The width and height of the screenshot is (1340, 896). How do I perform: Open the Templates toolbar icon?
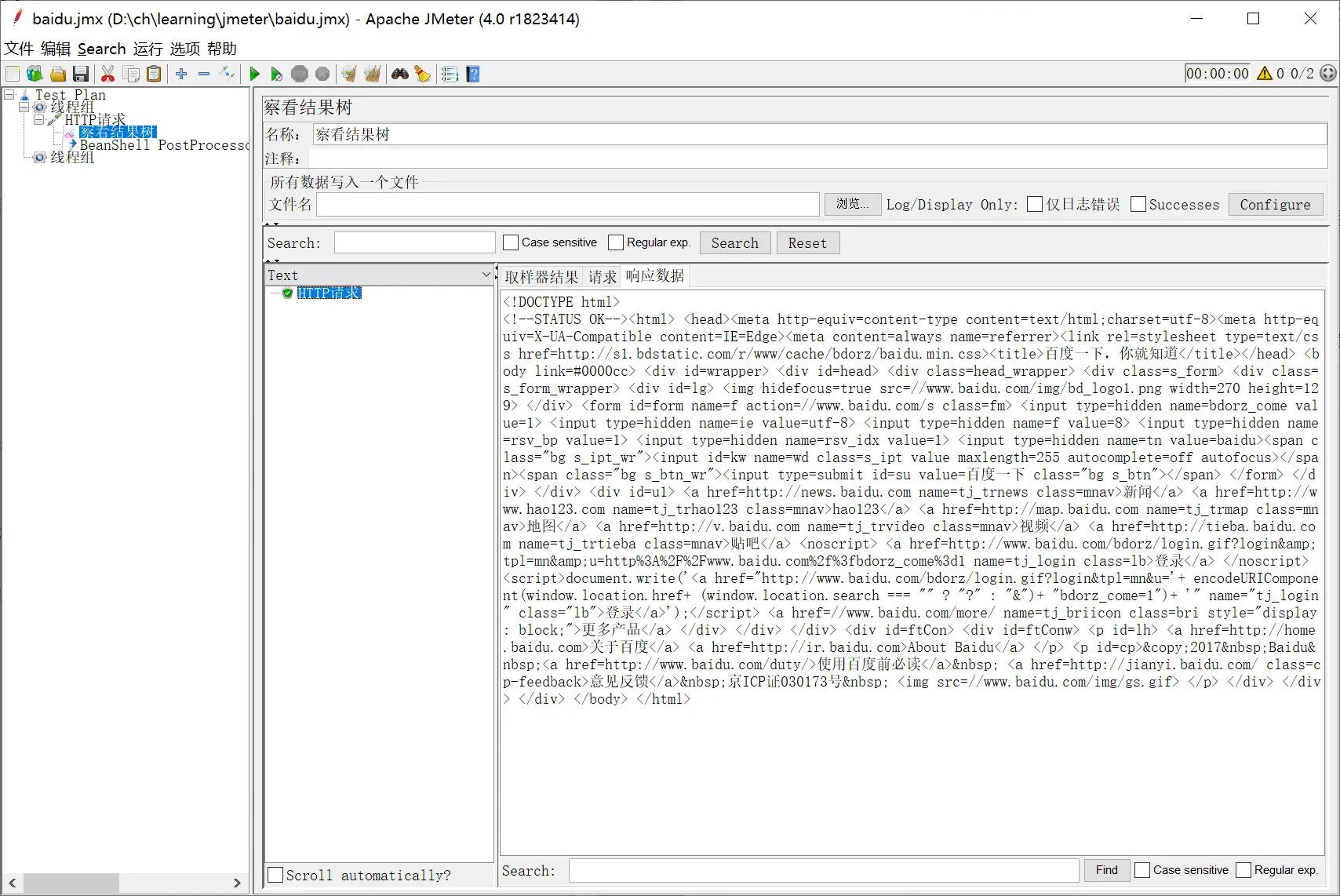coord(35,74)
